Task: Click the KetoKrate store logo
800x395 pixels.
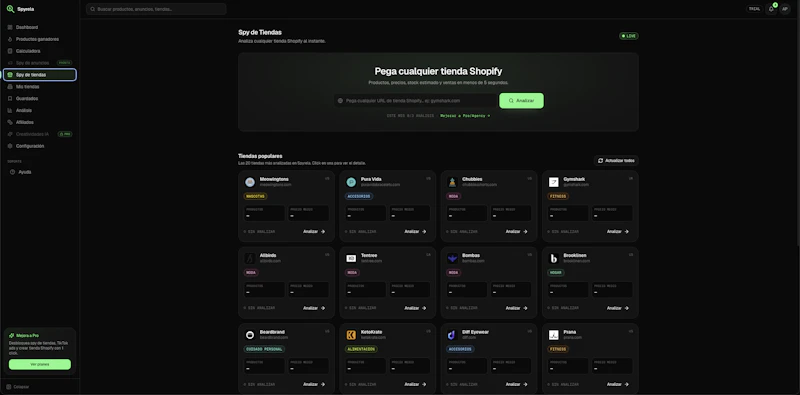Action: 351,335
